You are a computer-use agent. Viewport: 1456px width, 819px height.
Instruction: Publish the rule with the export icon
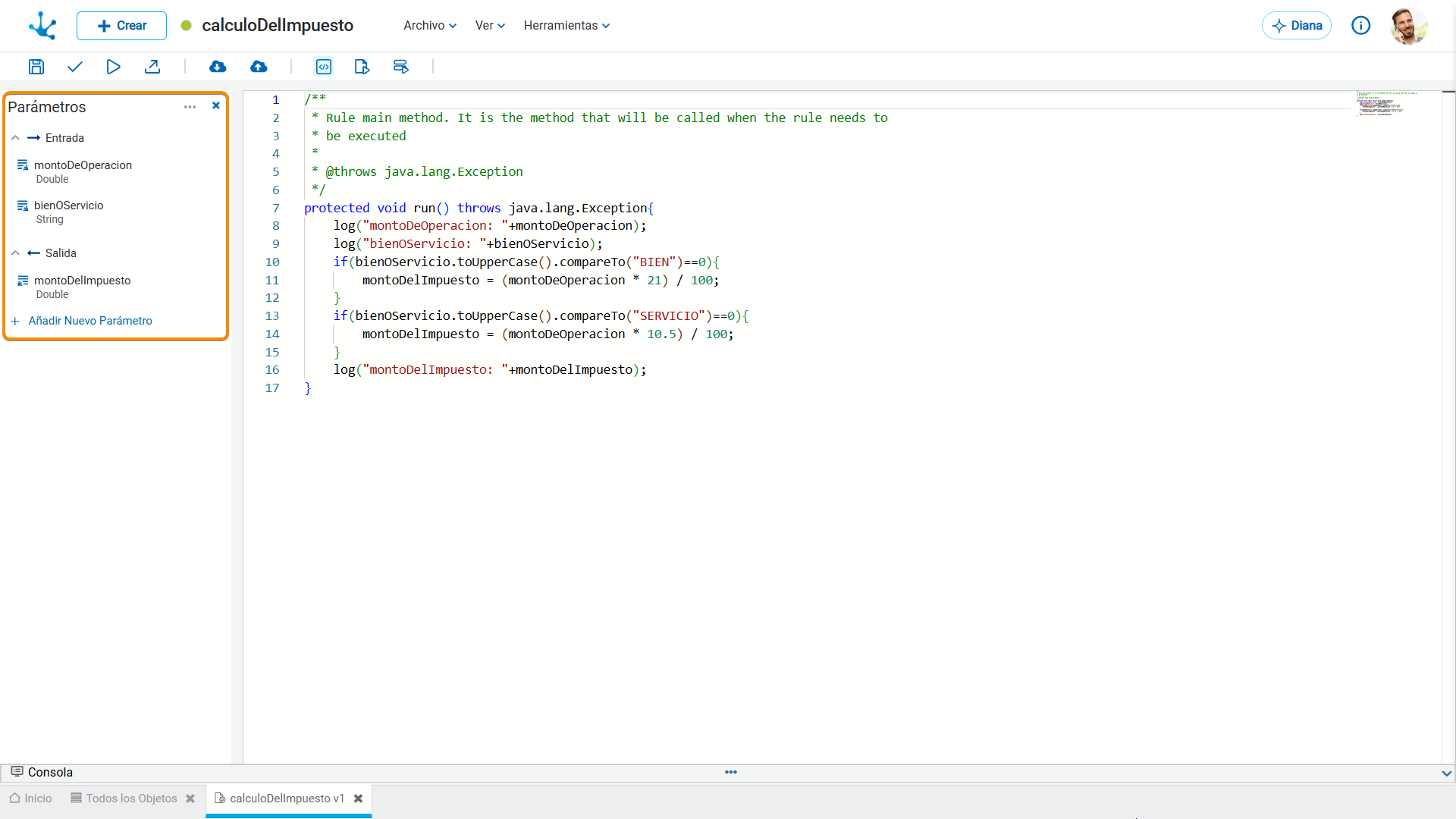pyautogui.click(x=152, y=67)
